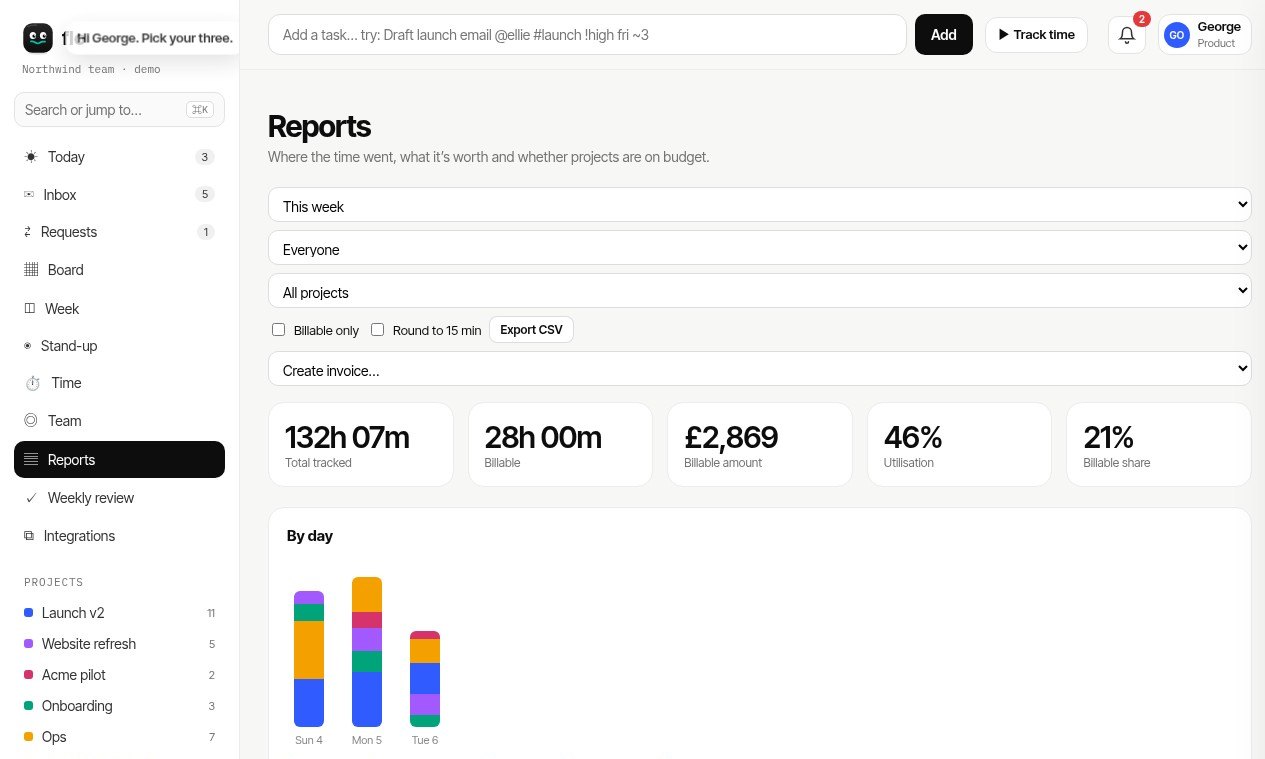This screenshot has height=759, width=1265.
Task: Click the stopwatch icon beside Time
Action: coord(32,383)
